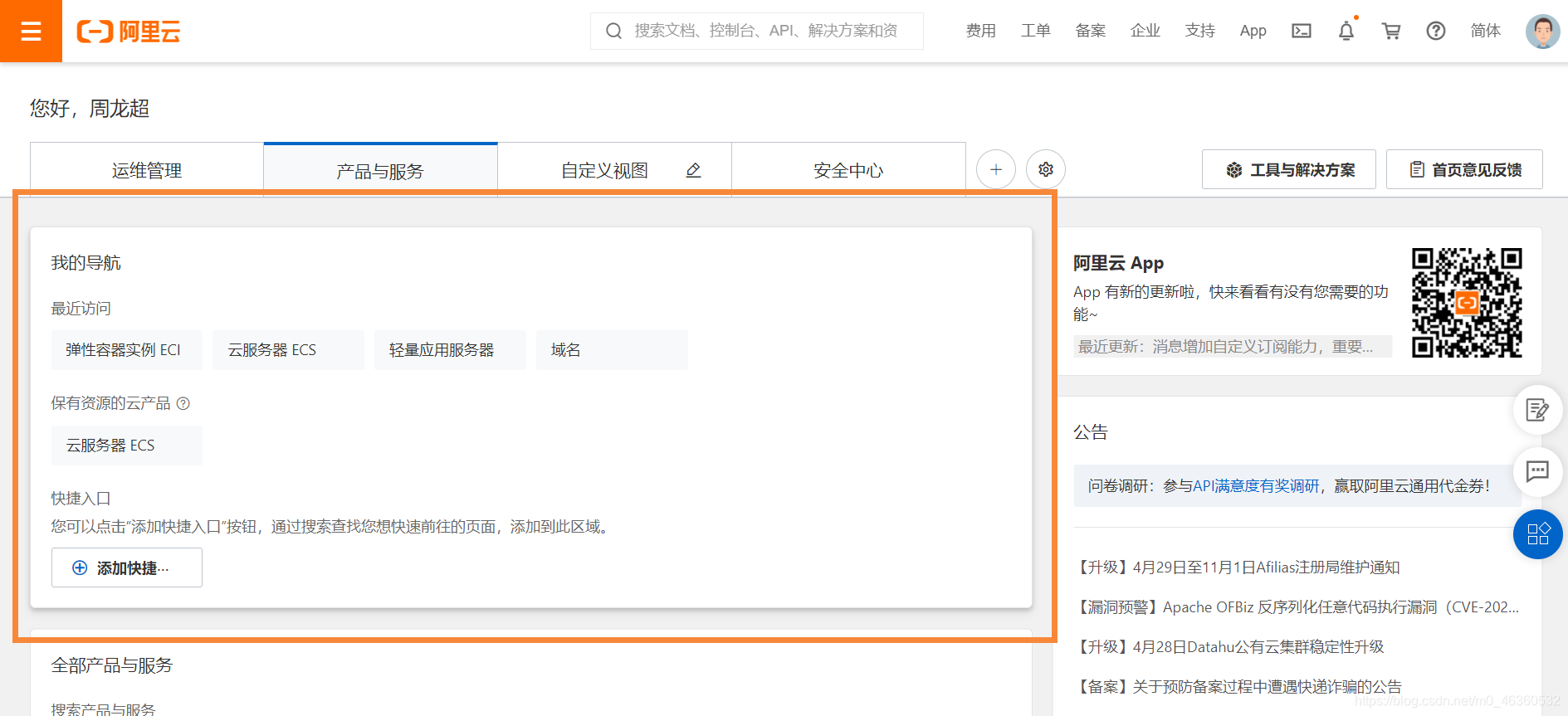Click the 工具与解决方案 button
Viewport: 1568px width, 716px height.
point(1289,169)
